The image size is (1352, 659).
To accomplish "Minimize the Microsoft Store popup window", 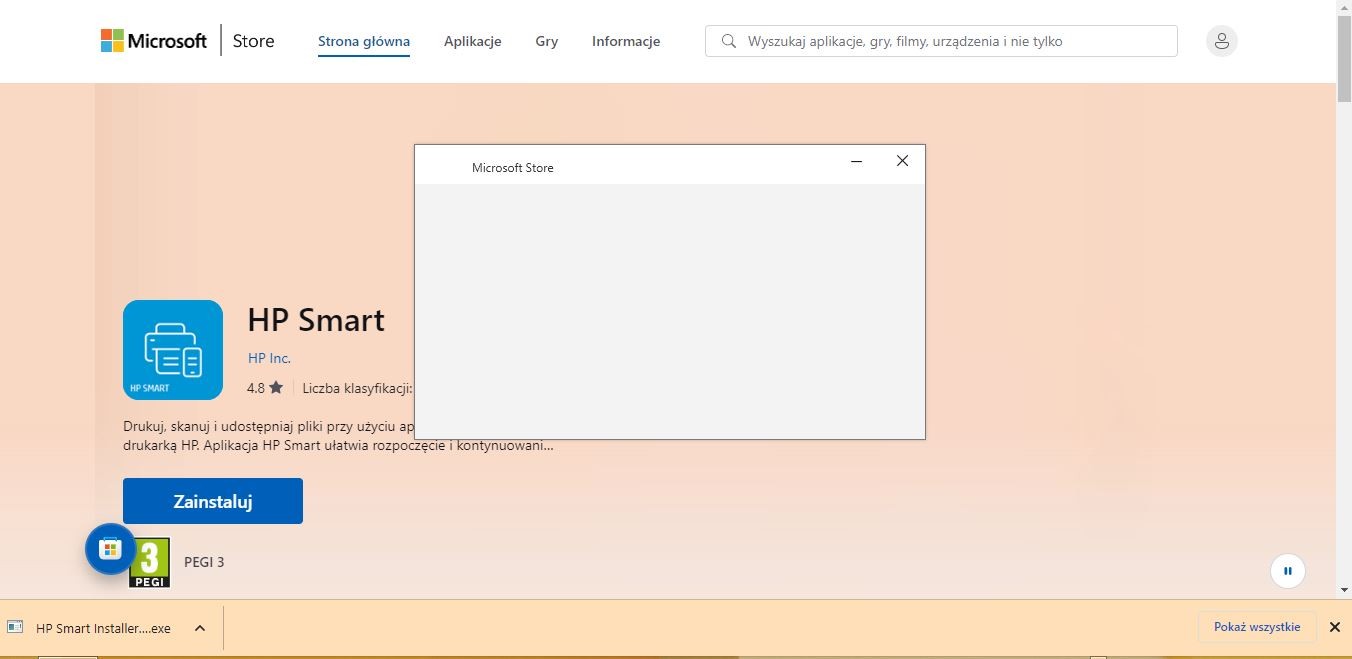I will (x=856, y=161).
